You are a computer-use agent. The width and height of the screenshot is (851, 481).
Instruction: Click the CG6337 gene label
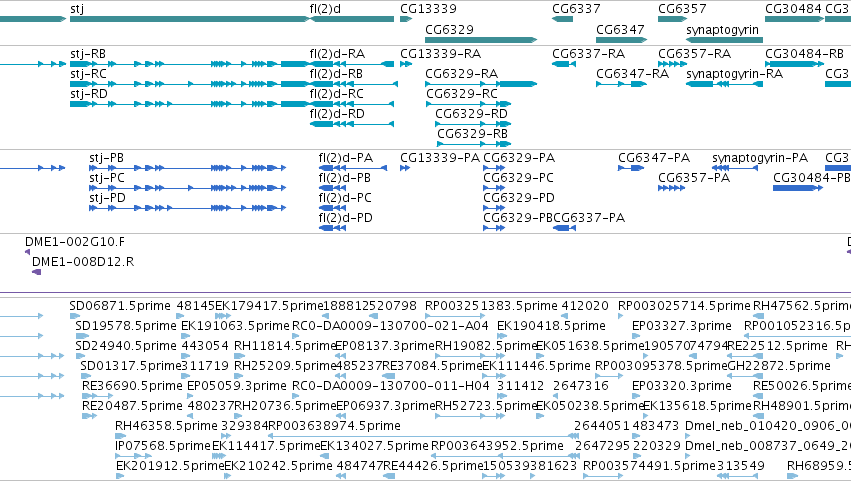(x=576, y=9)
